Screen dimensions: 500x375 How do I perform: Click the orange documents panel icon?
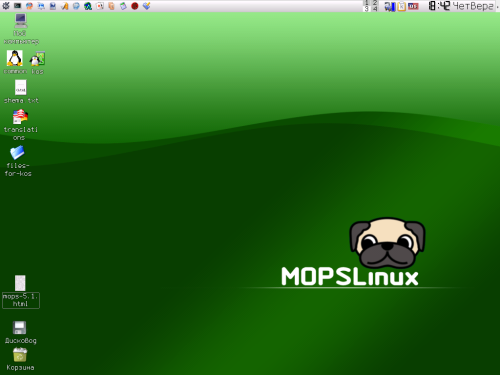[x=111, y=6]
